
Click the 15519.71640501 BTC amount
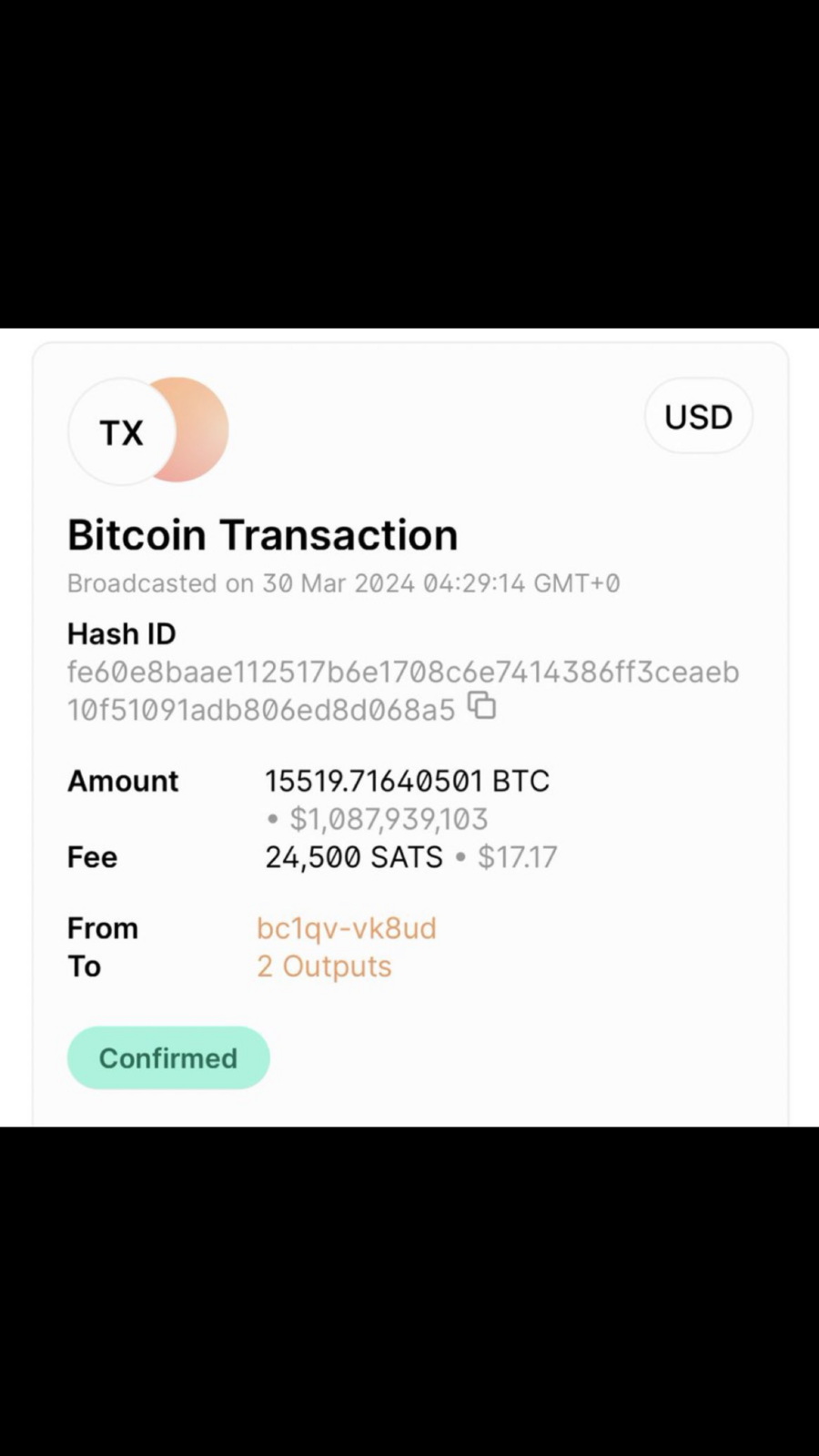[407, 781]
